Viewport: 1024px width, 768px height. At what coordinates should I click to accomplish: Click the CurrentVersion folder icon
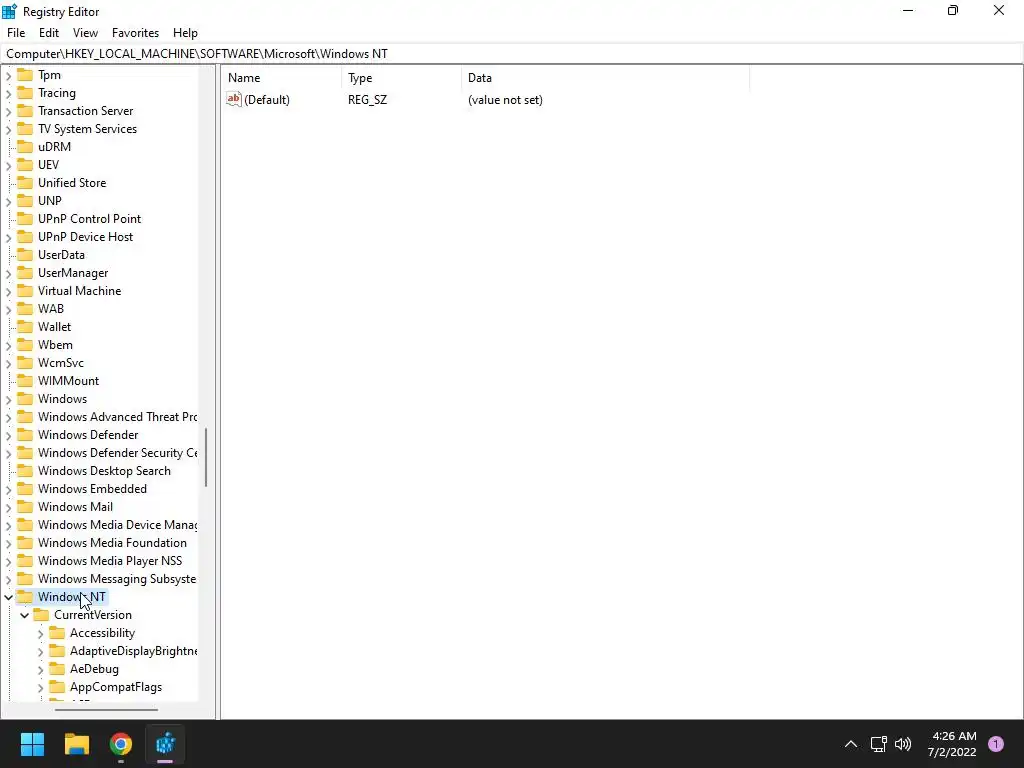tap(41, 615)
